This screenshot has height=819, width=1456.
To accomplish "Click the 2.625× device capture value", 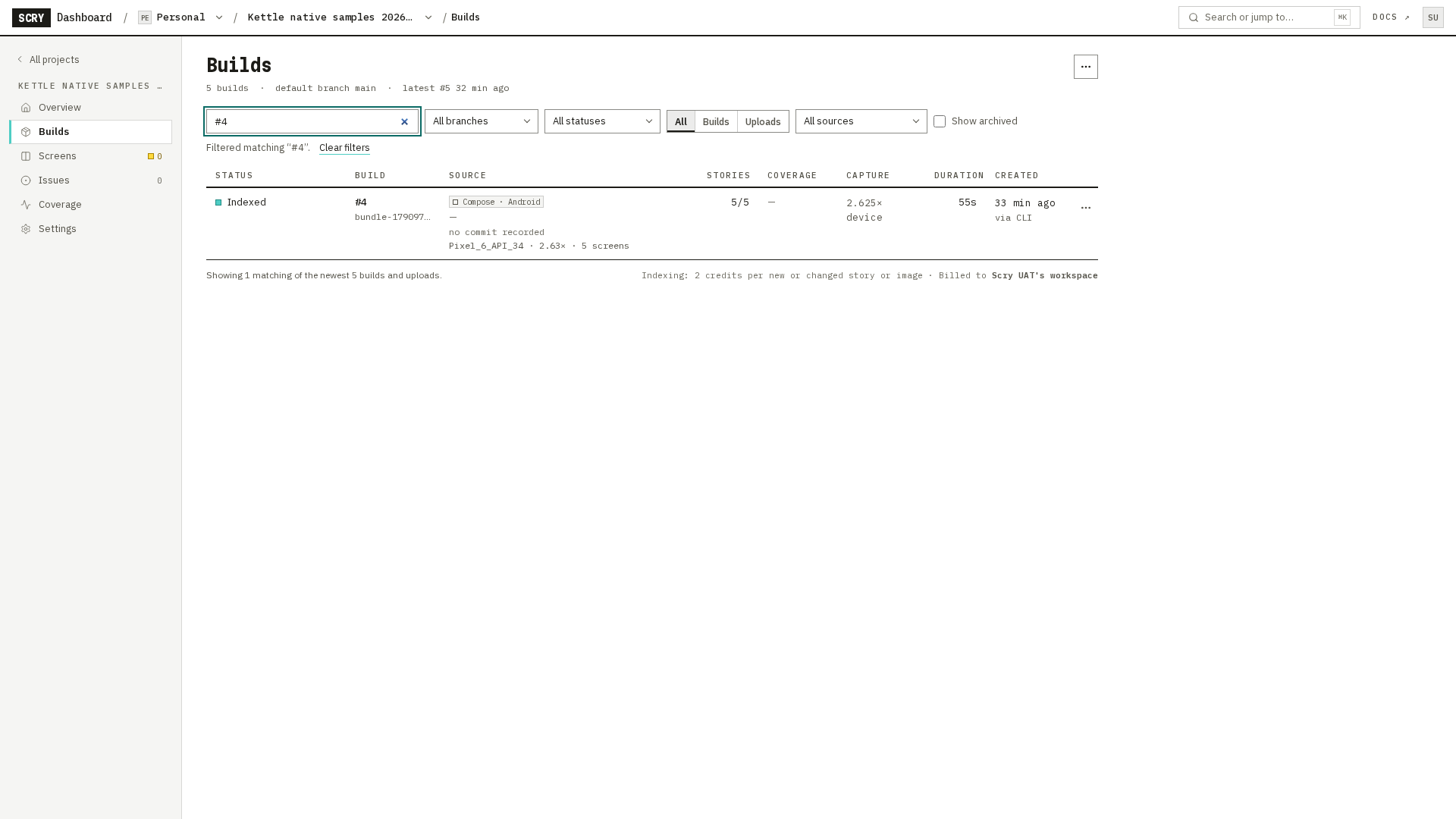I will click(864, 210).
